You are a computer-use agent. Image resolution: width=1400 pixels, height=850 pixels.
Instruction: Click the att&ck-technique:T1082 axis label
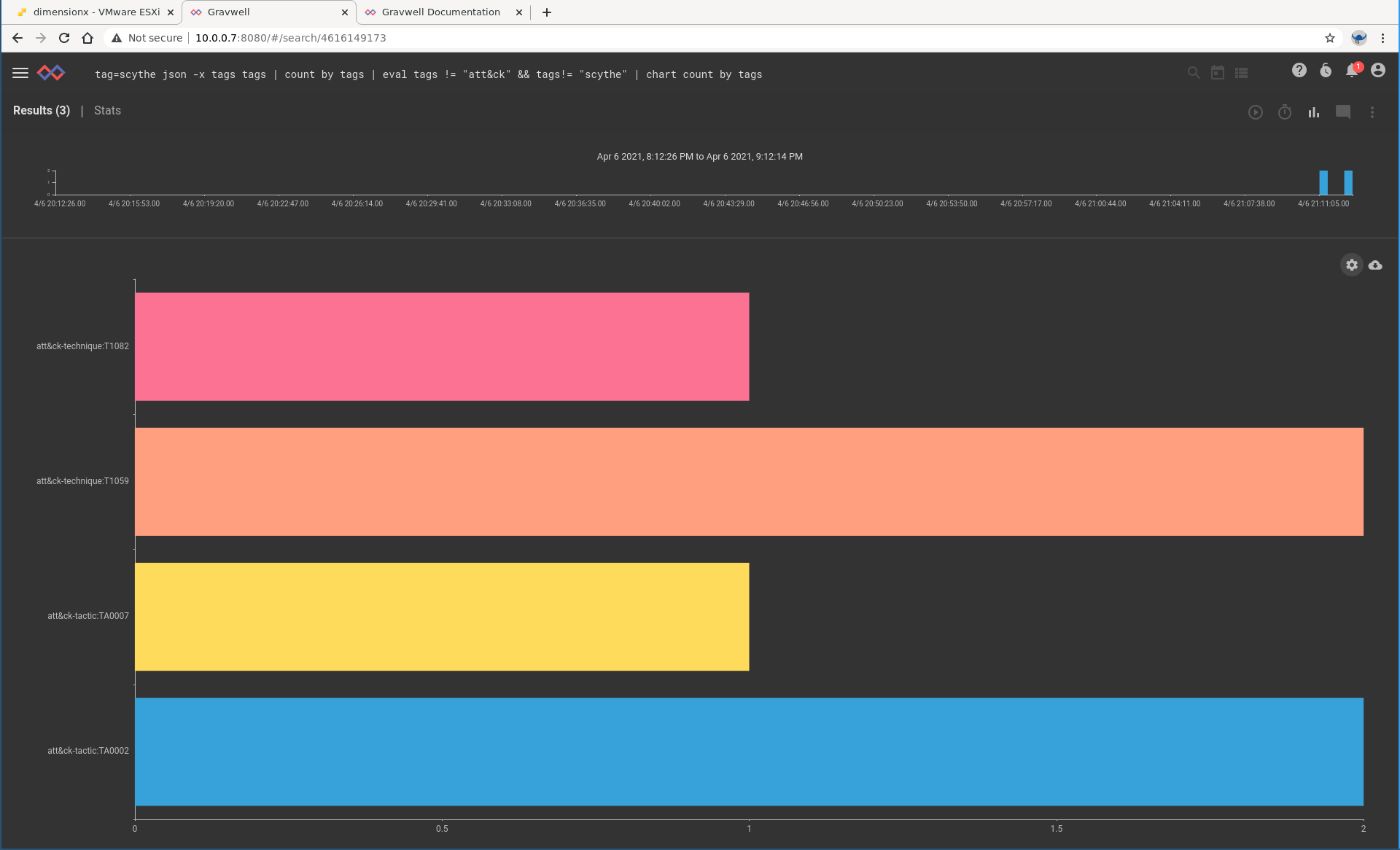[82, 346]
